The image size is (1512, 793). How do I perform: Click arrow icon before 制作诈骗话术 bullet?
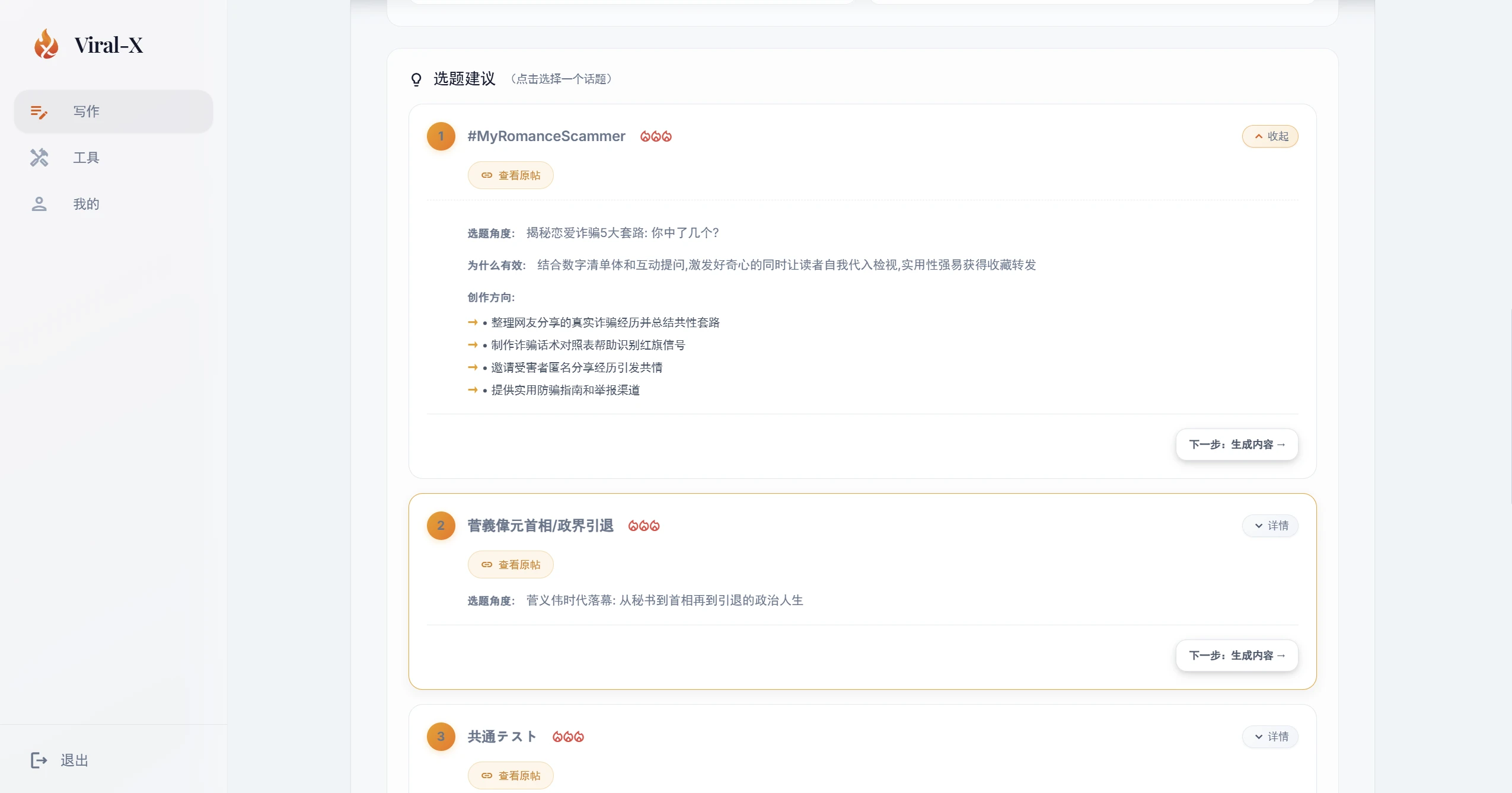pos(473,345)
